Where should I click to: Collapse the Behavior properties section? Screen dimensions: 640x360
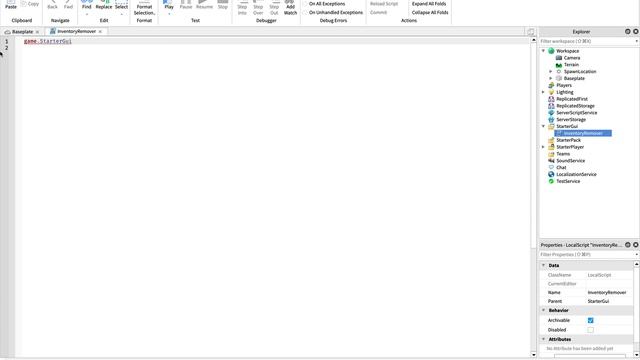point(543,310)
